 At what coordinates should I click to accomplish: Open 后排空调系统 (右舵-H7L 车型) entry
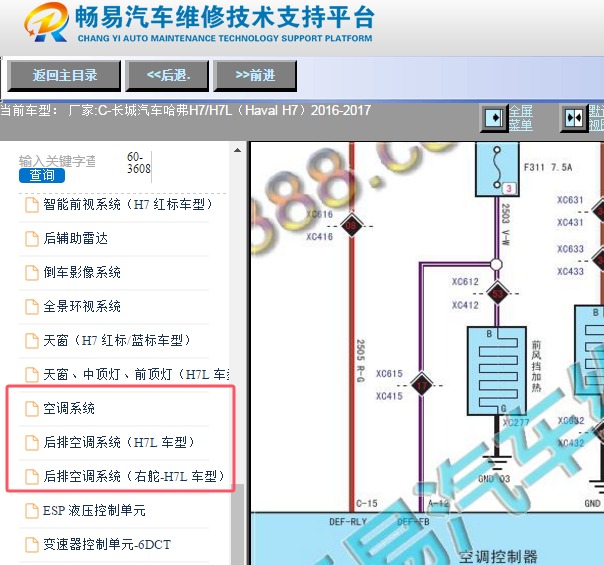134,476
